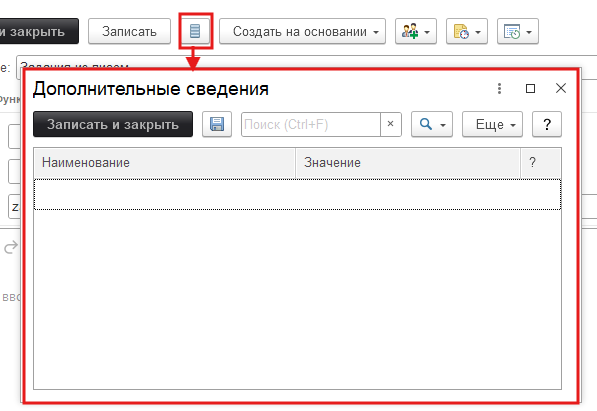Click the Значение column header
This screenshot has width=597, height=411.
point(408,163)
